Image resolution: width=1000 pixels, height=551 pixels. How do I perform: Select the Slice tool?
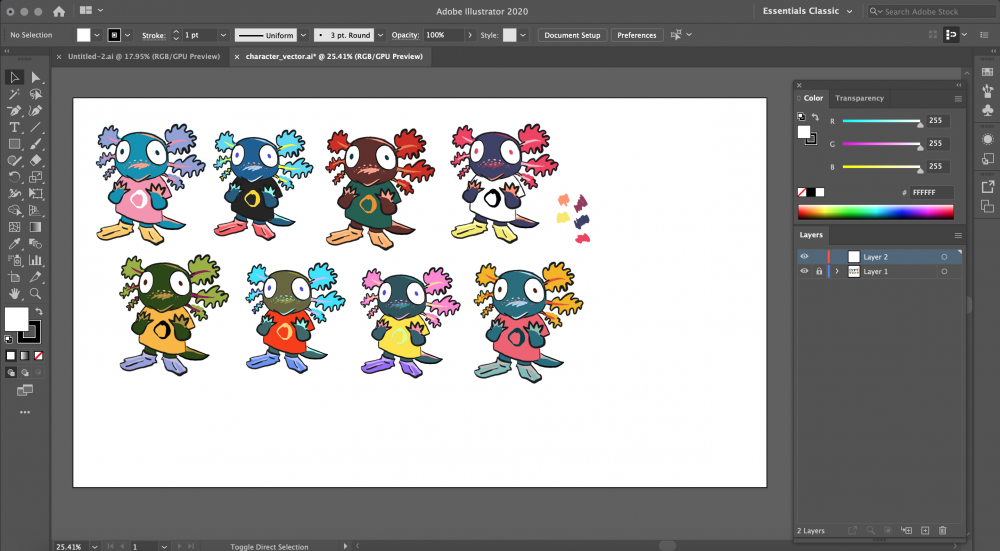tap(36, 277)
